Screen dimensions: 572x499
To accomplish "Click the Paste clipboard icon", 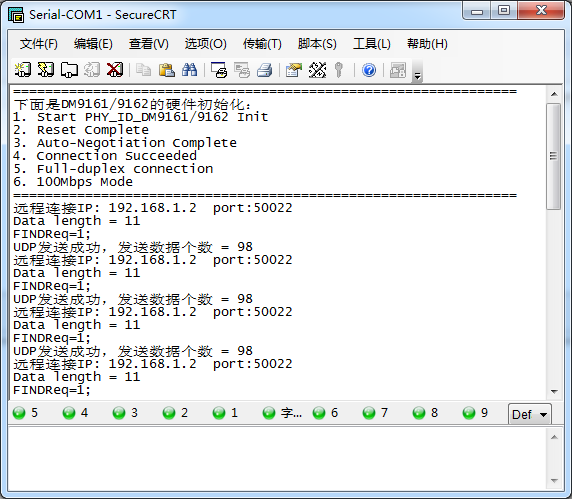I will (167, 70).
